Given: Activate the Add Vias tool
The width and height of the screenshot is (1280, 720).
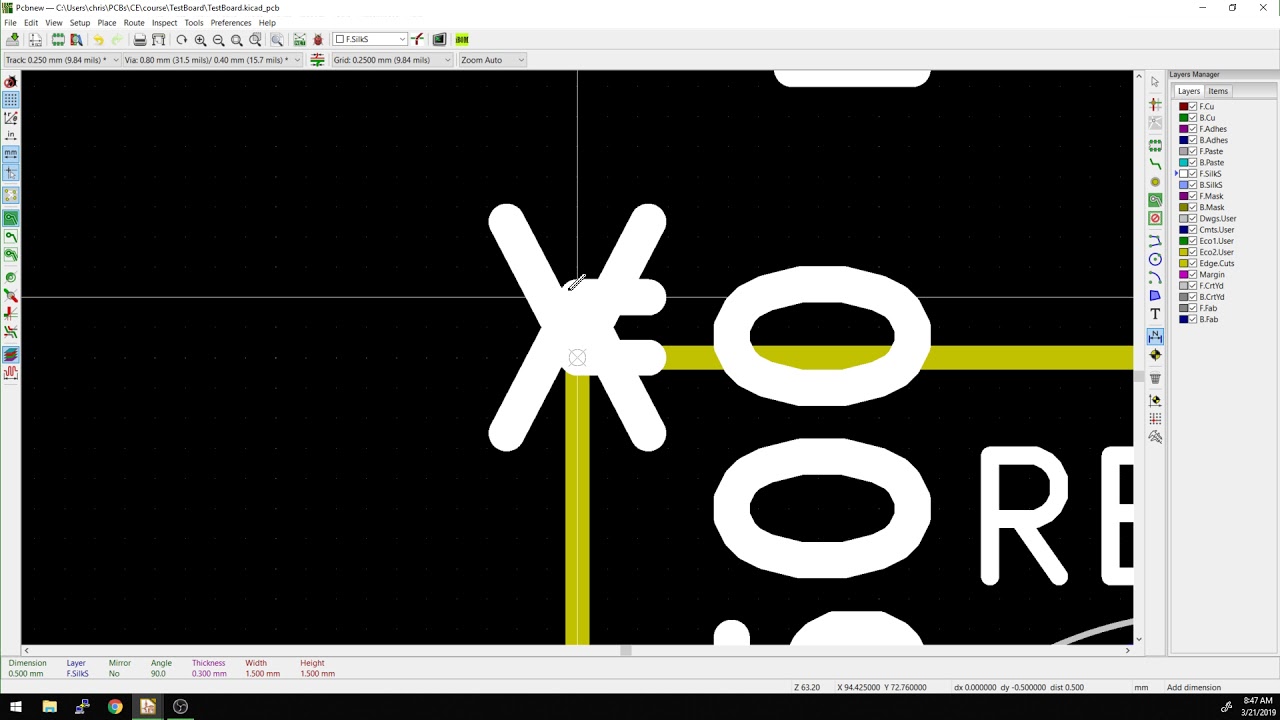Looking at the screenshot, I should [x=1155, y=182].
